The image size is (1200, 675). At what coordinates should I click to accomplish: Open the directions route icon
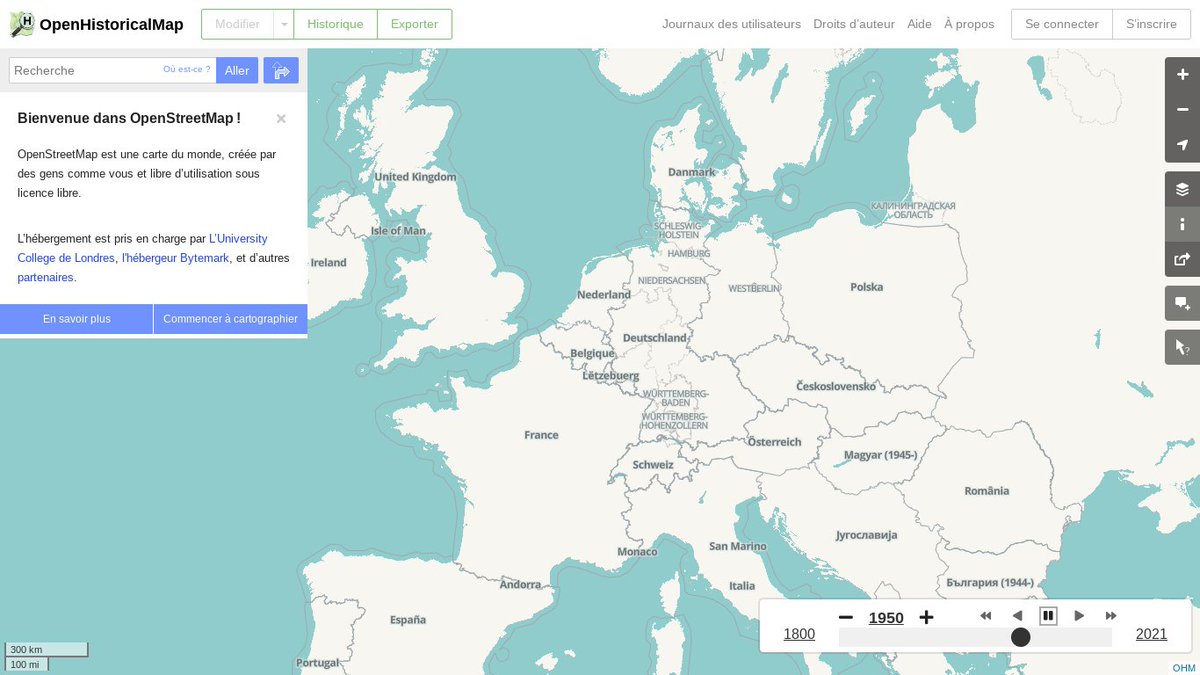tap(281, 70)
